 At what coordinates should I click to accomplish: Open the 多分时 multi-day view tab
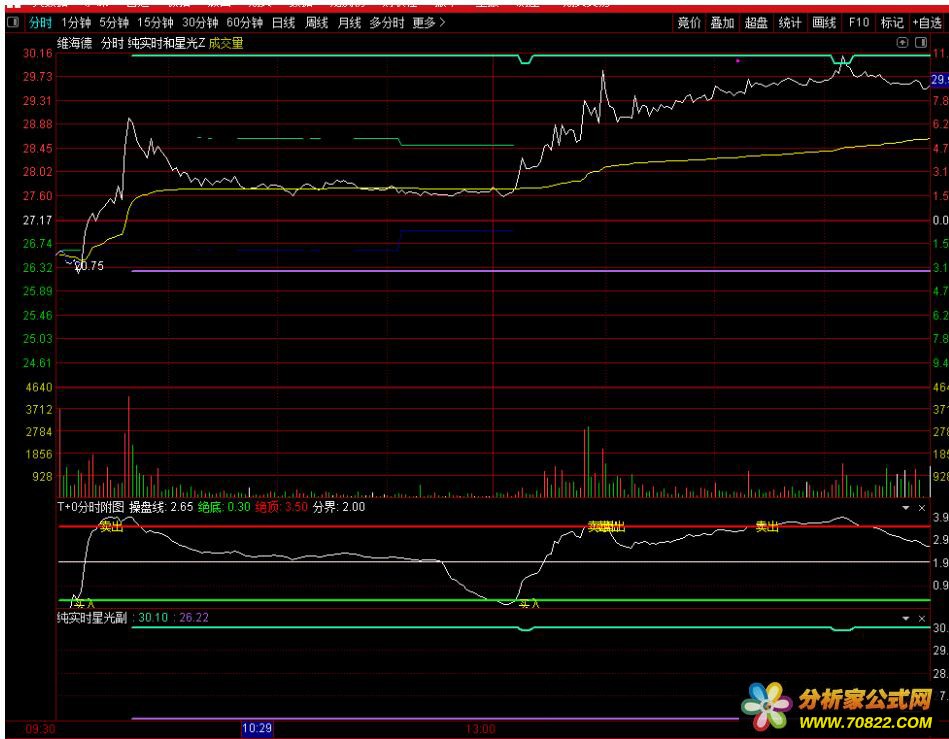click(x=387, y=23)
